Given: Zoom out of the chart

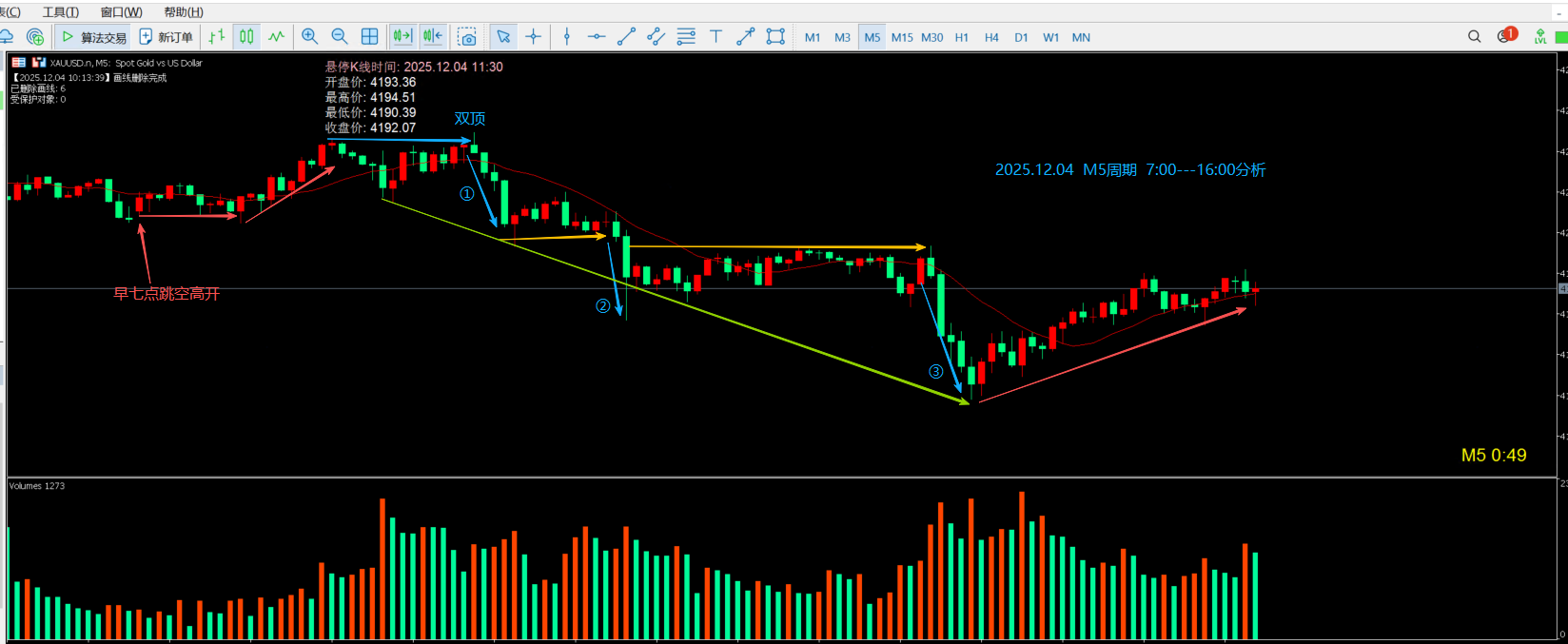Looking at the screenshot, I should tap(340, 36).
